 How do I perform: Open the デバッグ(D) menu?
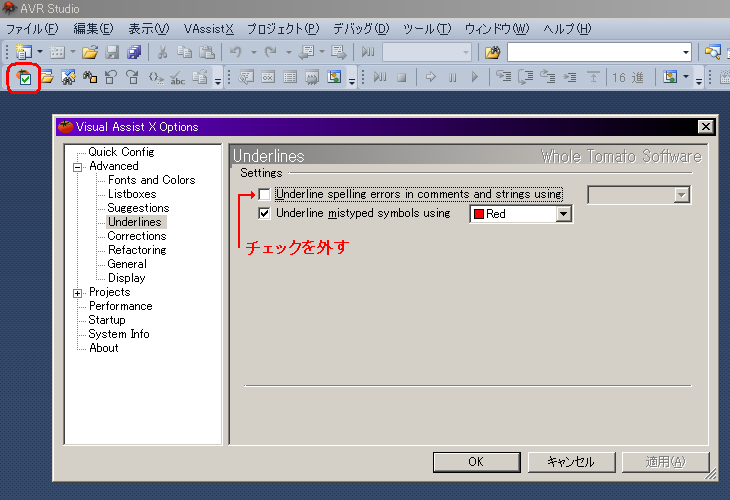click(x=361, y=29)
